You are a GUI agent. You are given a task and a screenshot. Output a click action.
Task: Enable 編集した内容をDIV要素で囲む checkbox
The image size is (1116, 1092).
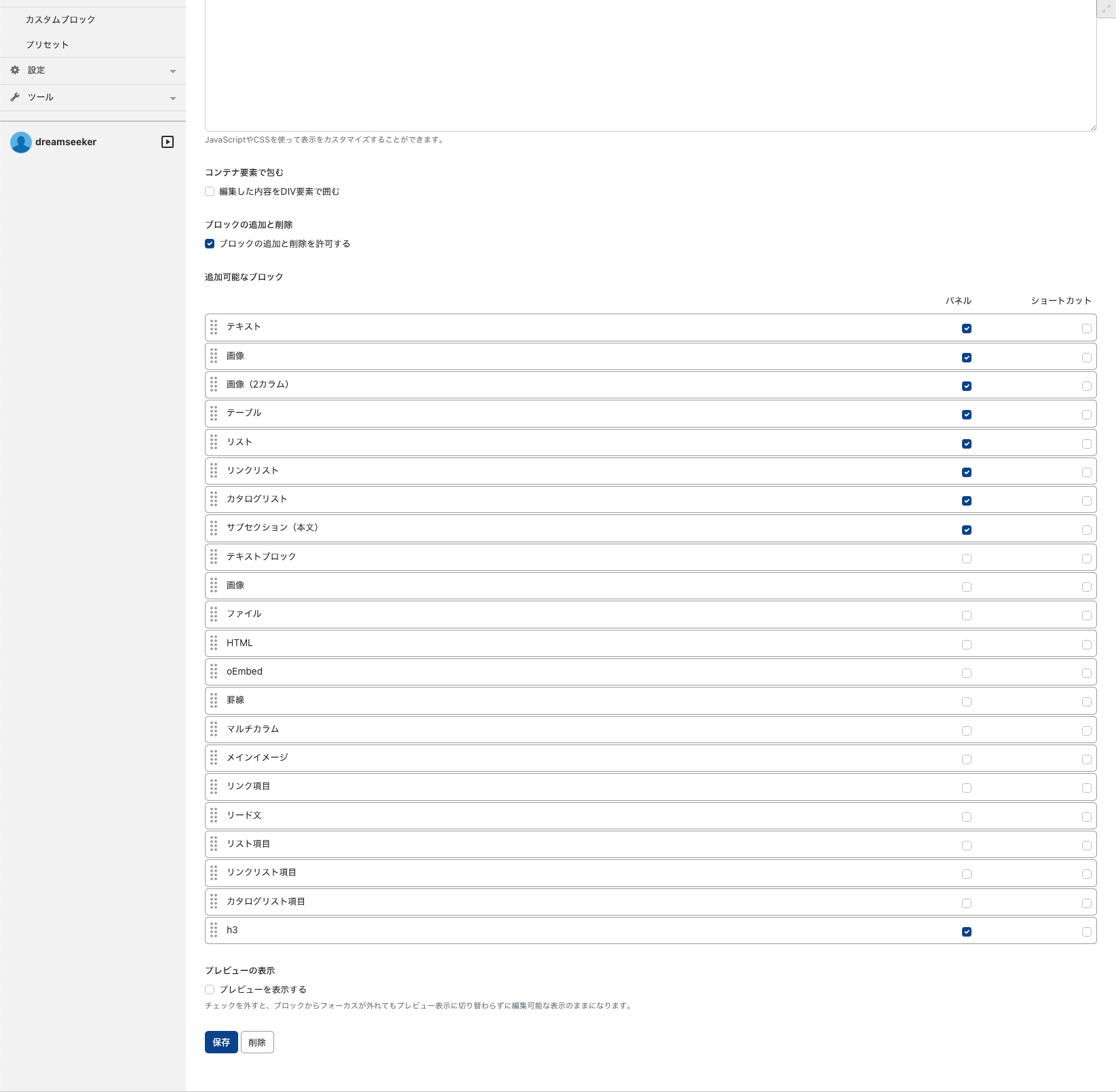click(210, 191)
